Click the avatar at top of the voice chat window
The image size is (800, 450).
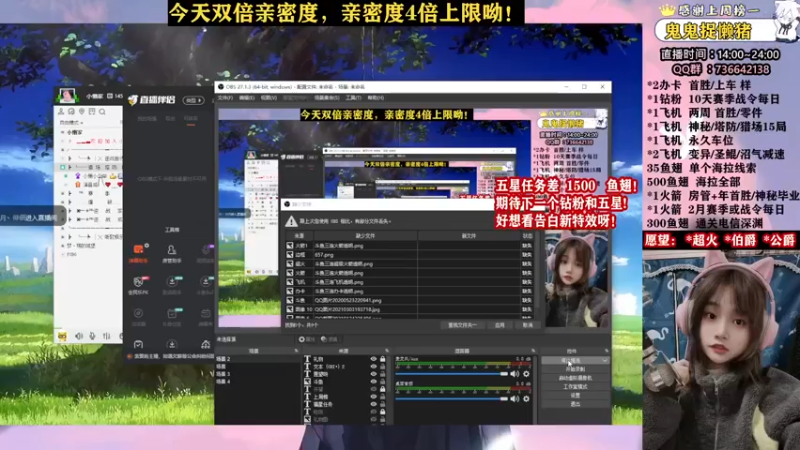[67, 95]
